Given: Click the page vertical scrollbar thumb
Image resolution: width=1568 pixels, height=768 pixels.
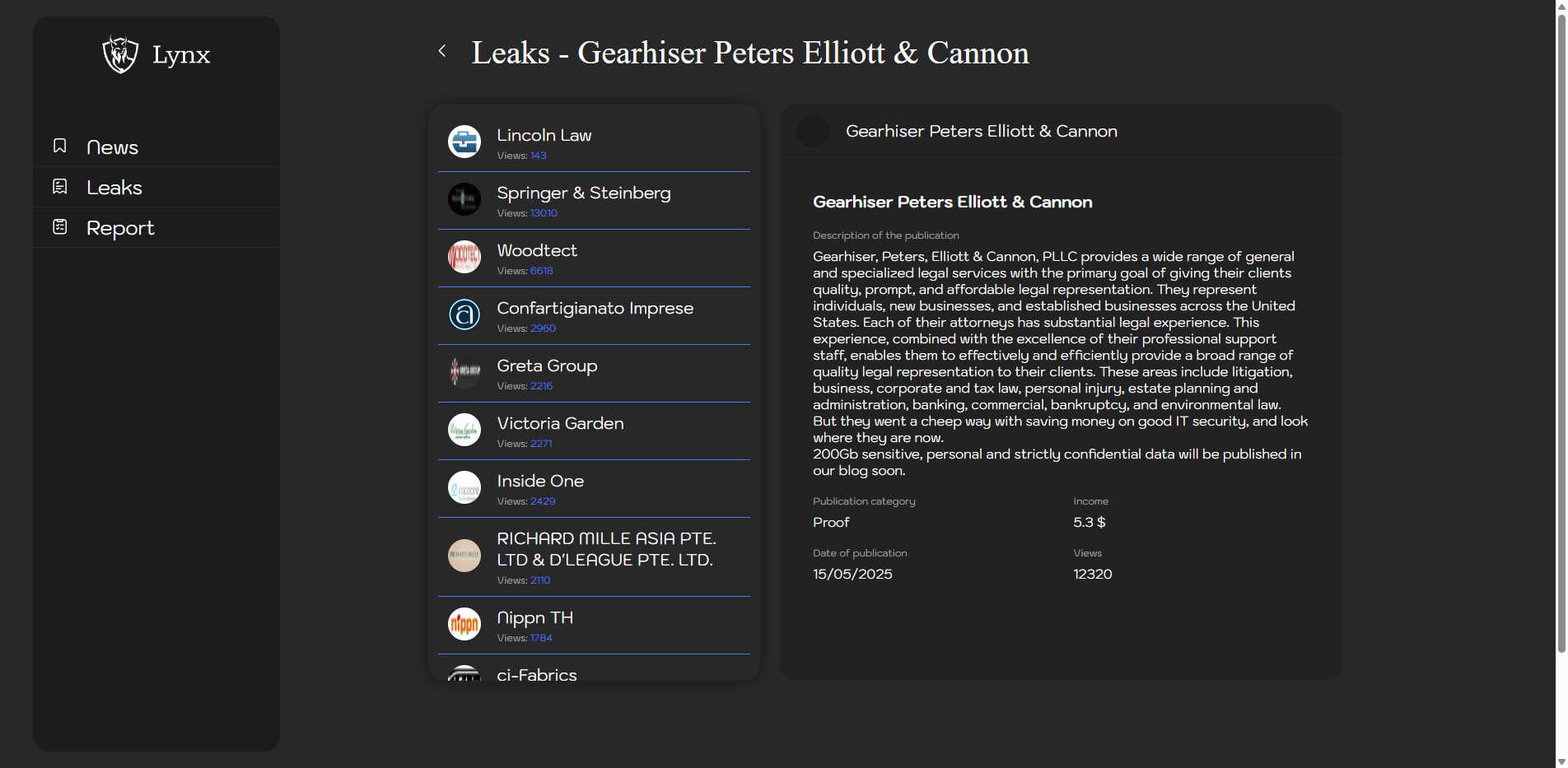Looking at the screenshot, I should pyautogui.click(x=1561, y=329).
